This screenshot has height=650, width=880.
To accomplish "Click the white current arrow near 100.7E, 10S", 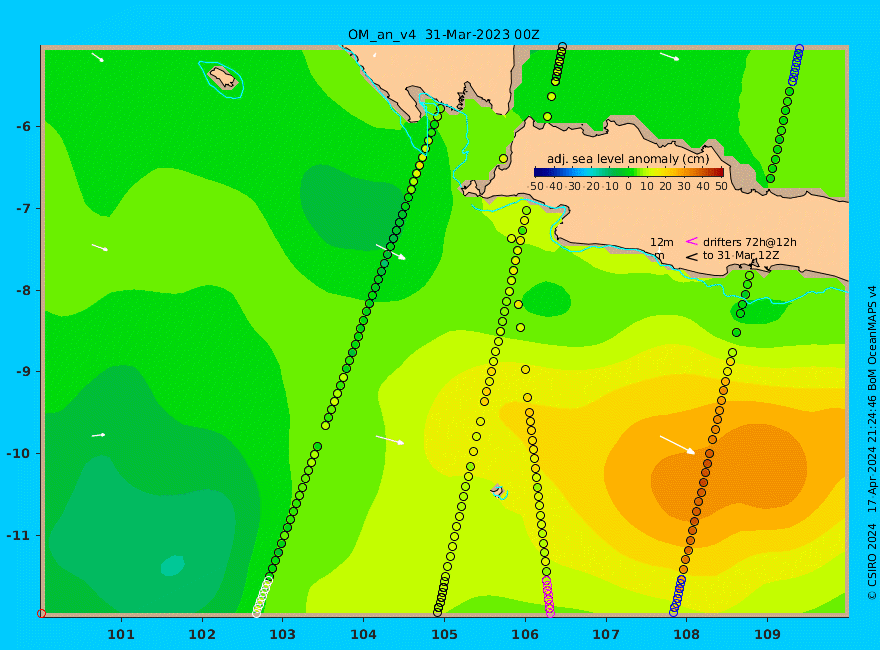I will 98,435.
